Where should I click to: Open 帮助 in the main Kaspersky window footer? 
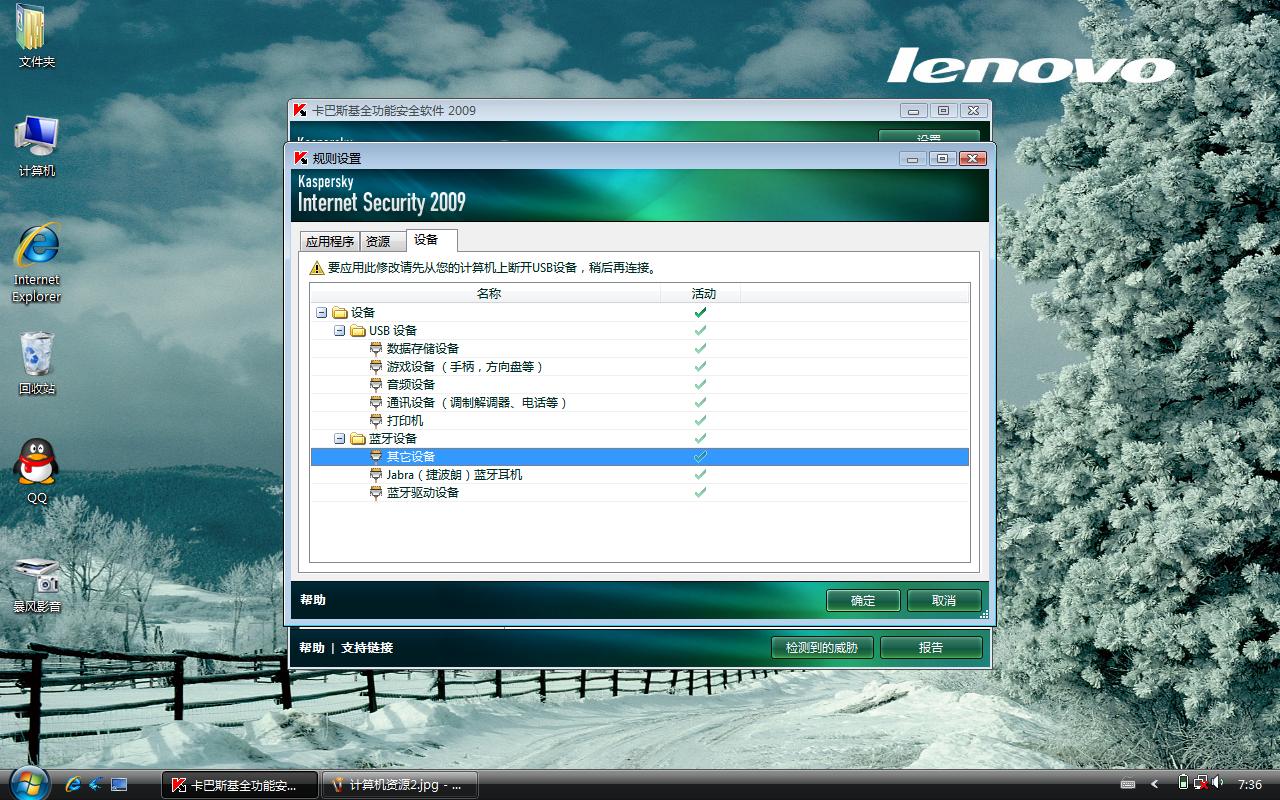pos(312,648)
